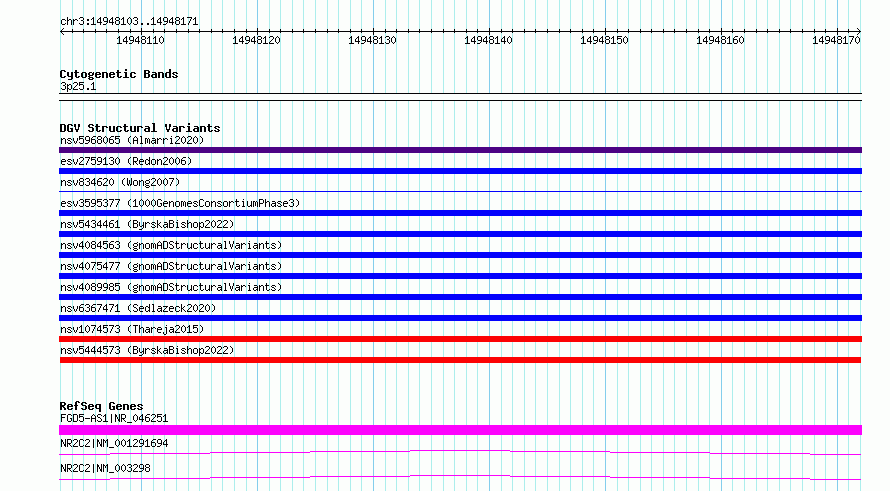Click the chr3:14948103..14948171 coordinates label
The image size is (890, 491).
[129, 22]
